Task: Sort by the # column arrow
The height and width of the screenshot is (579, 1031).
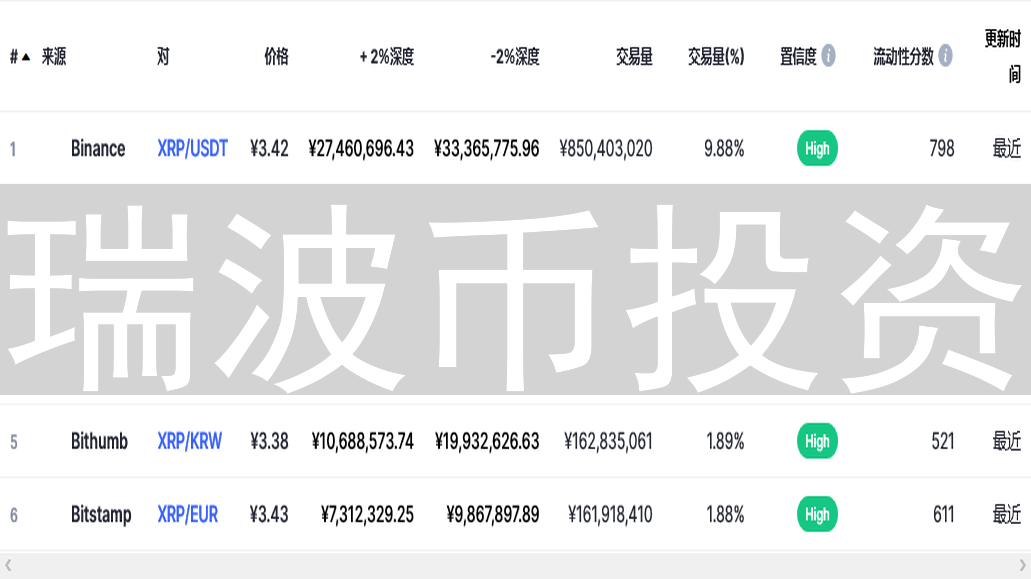Action: (26, 57)
